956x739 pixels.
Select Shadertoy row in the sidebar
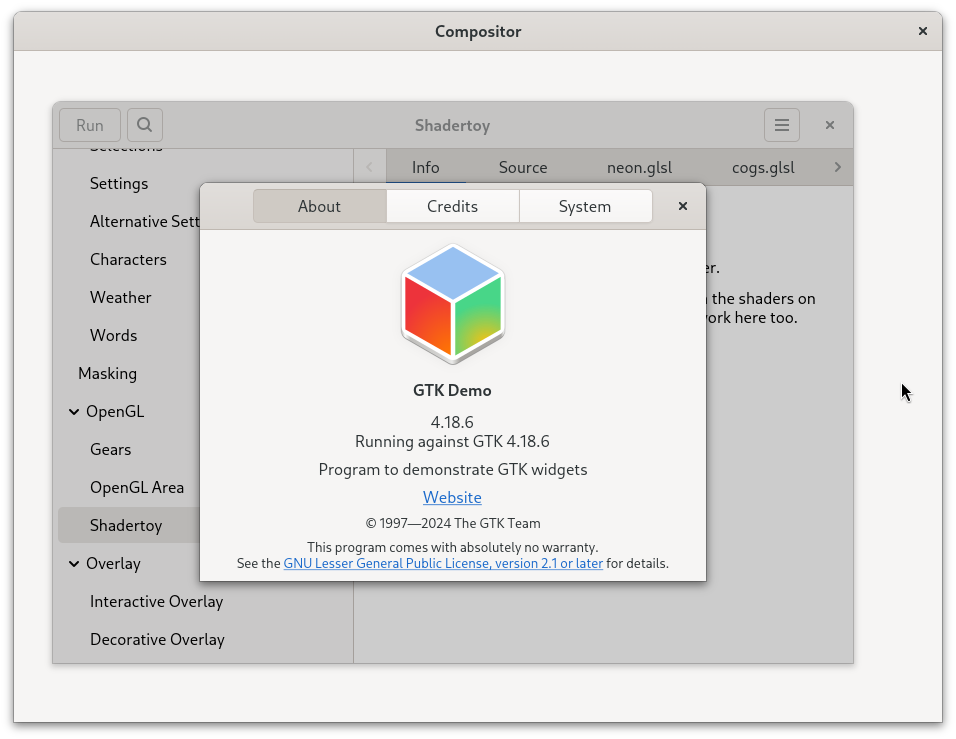[129, 525]
